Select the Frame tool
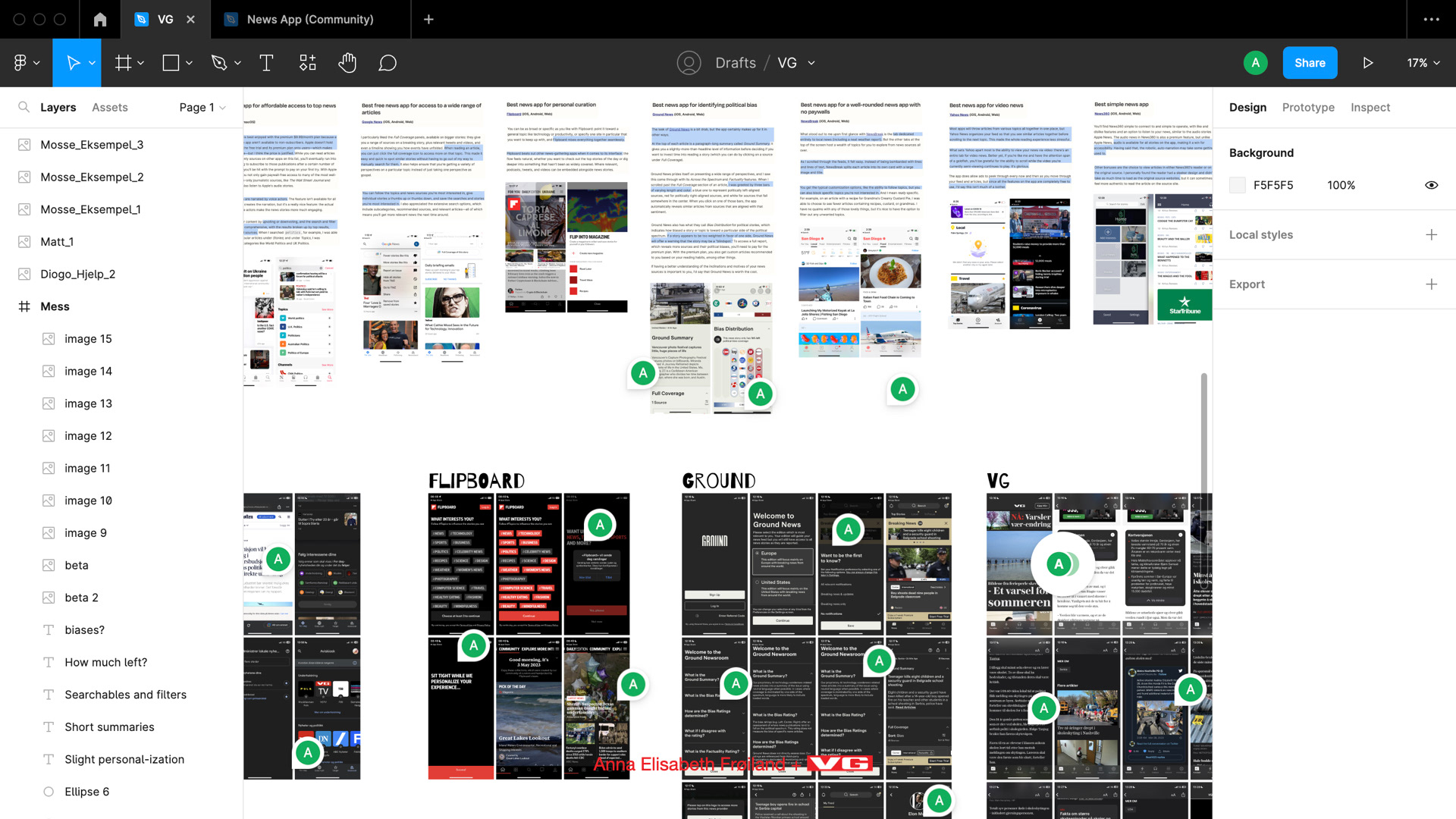The height and width of the screenshot is (819, 1456). click(x=123, y=63)
